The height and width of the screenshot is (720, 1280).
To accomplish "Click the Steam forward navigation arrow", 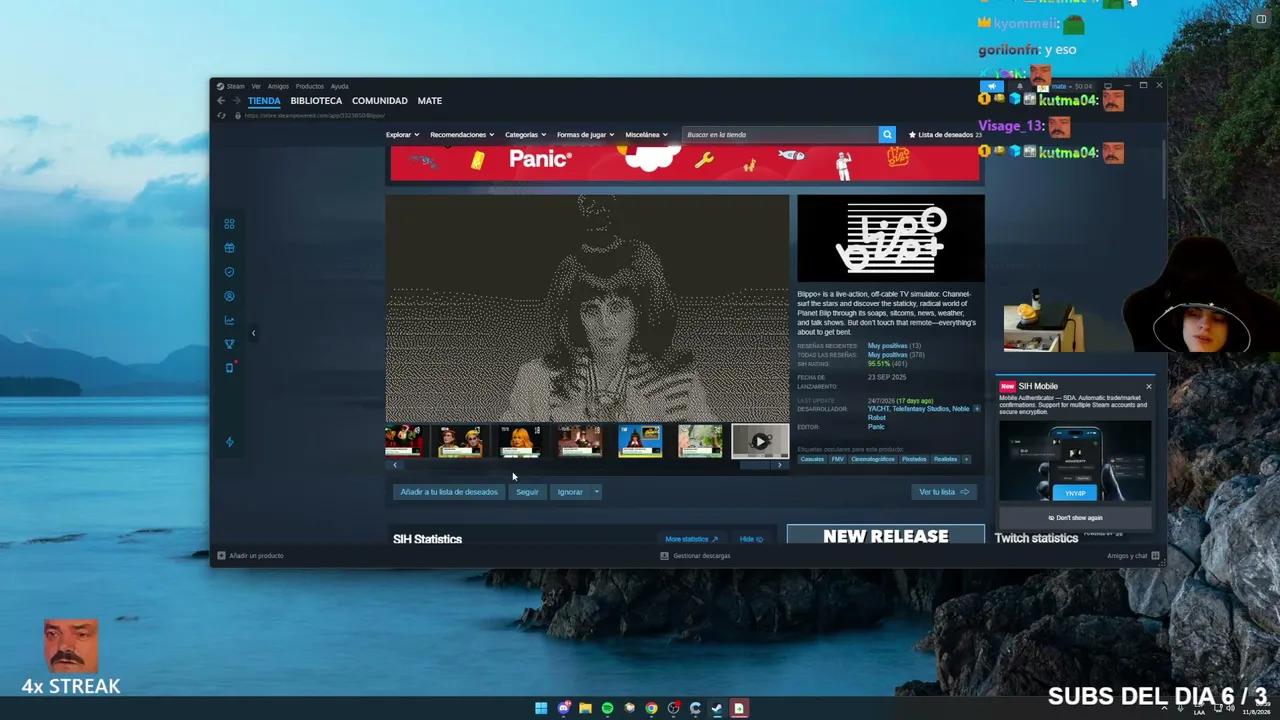I will [x=237, y=101].
